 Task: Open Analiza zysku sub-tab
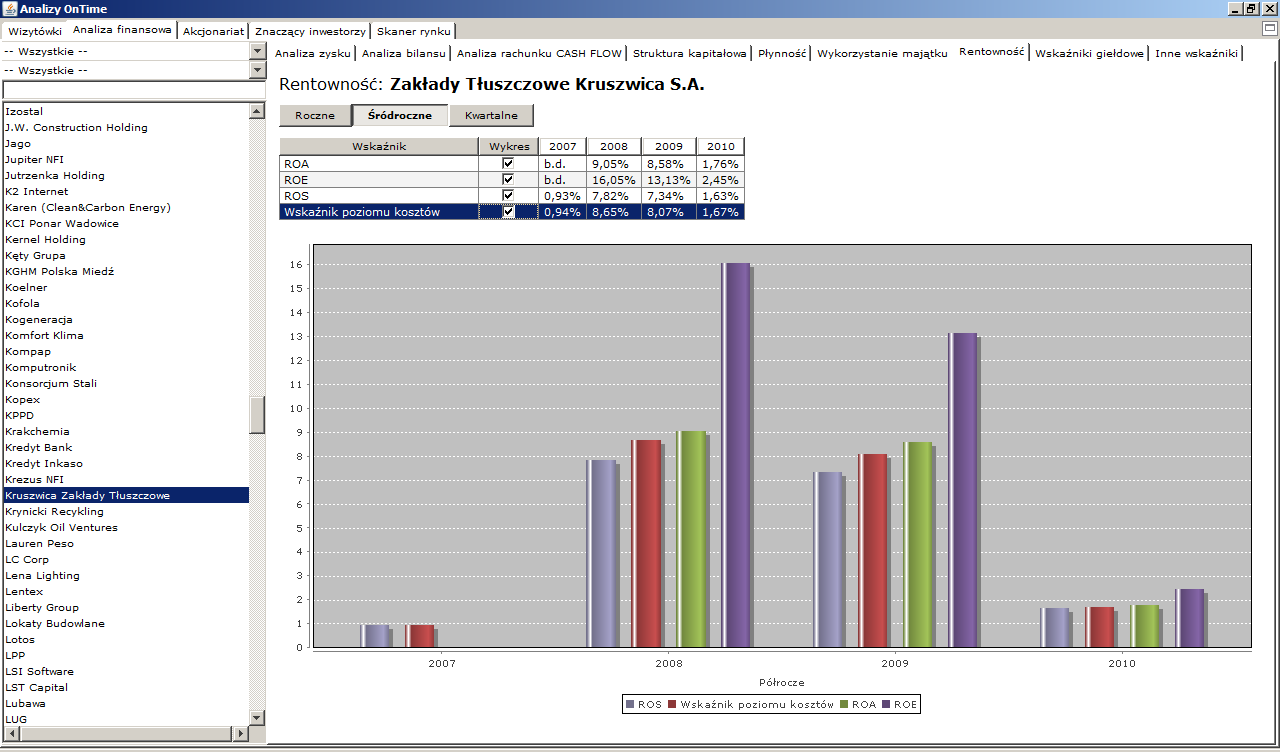(313, 53)
